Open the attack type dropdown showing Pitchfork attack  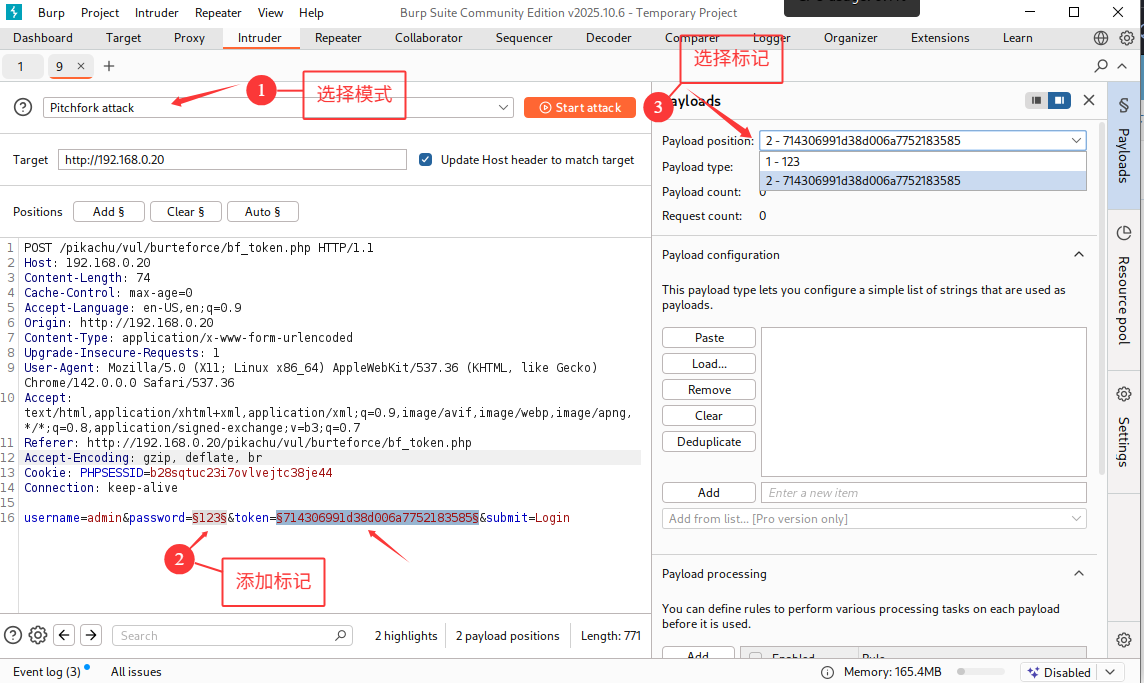[278, 107]
